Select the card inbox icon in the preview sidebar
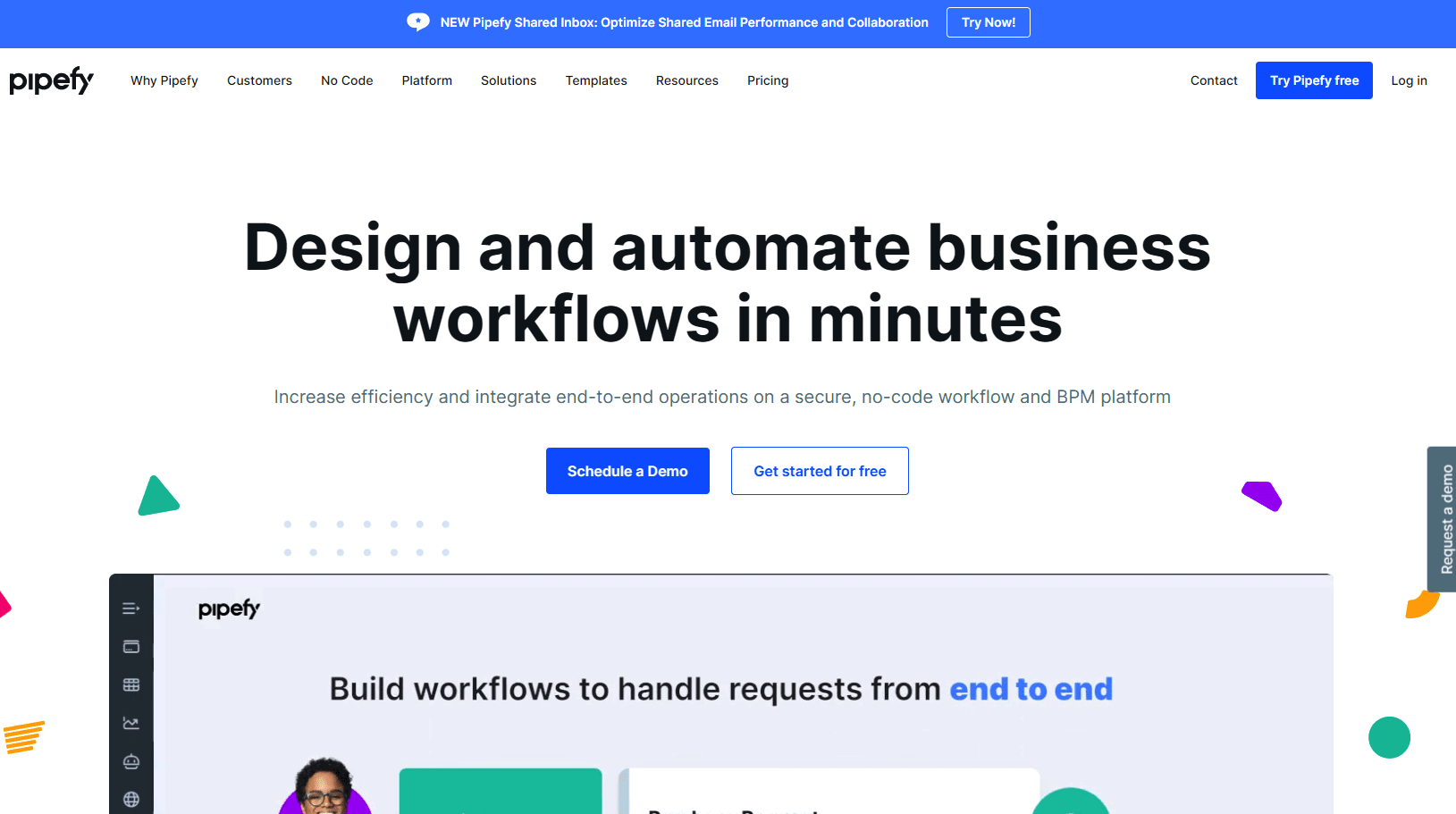1456x814 pixels. 131,647
